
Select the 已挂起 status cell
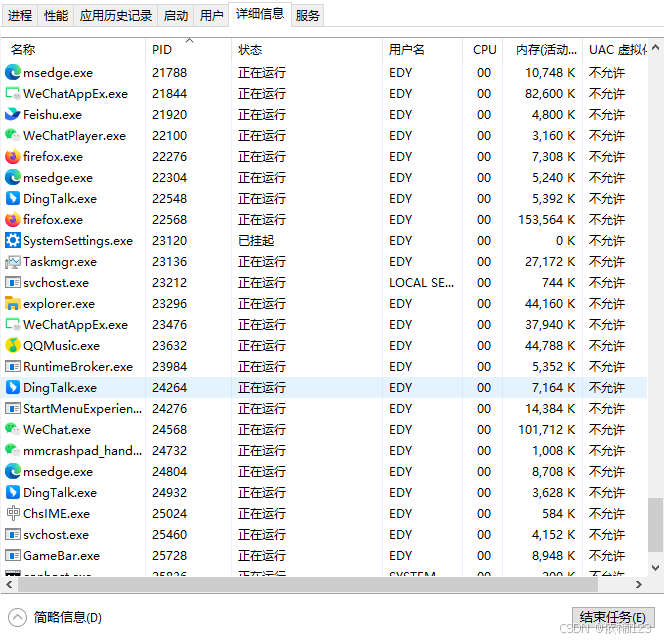point(256,241)
